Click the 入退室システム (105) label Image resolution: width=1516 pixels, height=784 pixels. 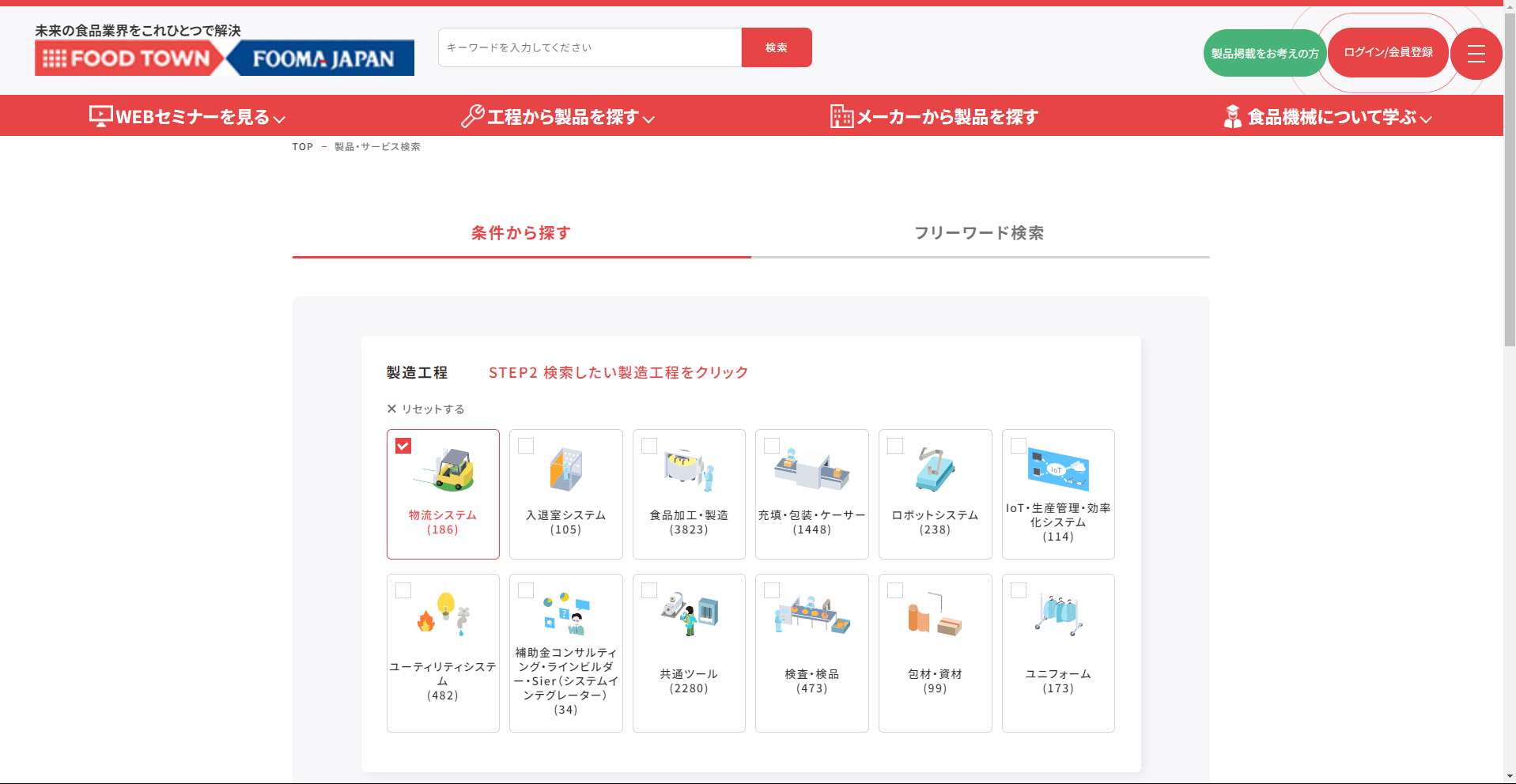[x=566, y=522]
